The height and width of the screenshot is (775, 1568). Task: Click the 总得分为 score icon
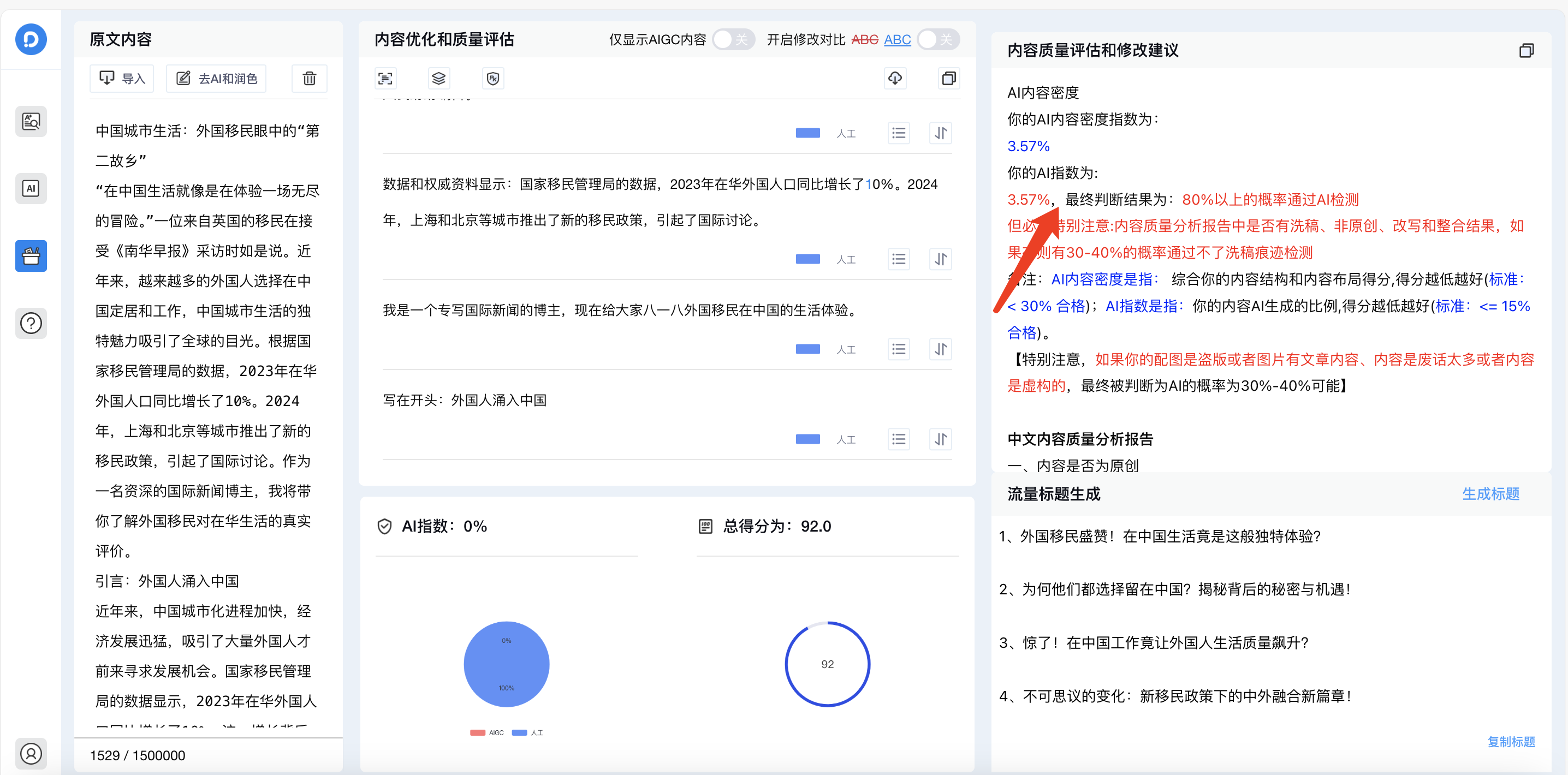[x=705, y=527]
